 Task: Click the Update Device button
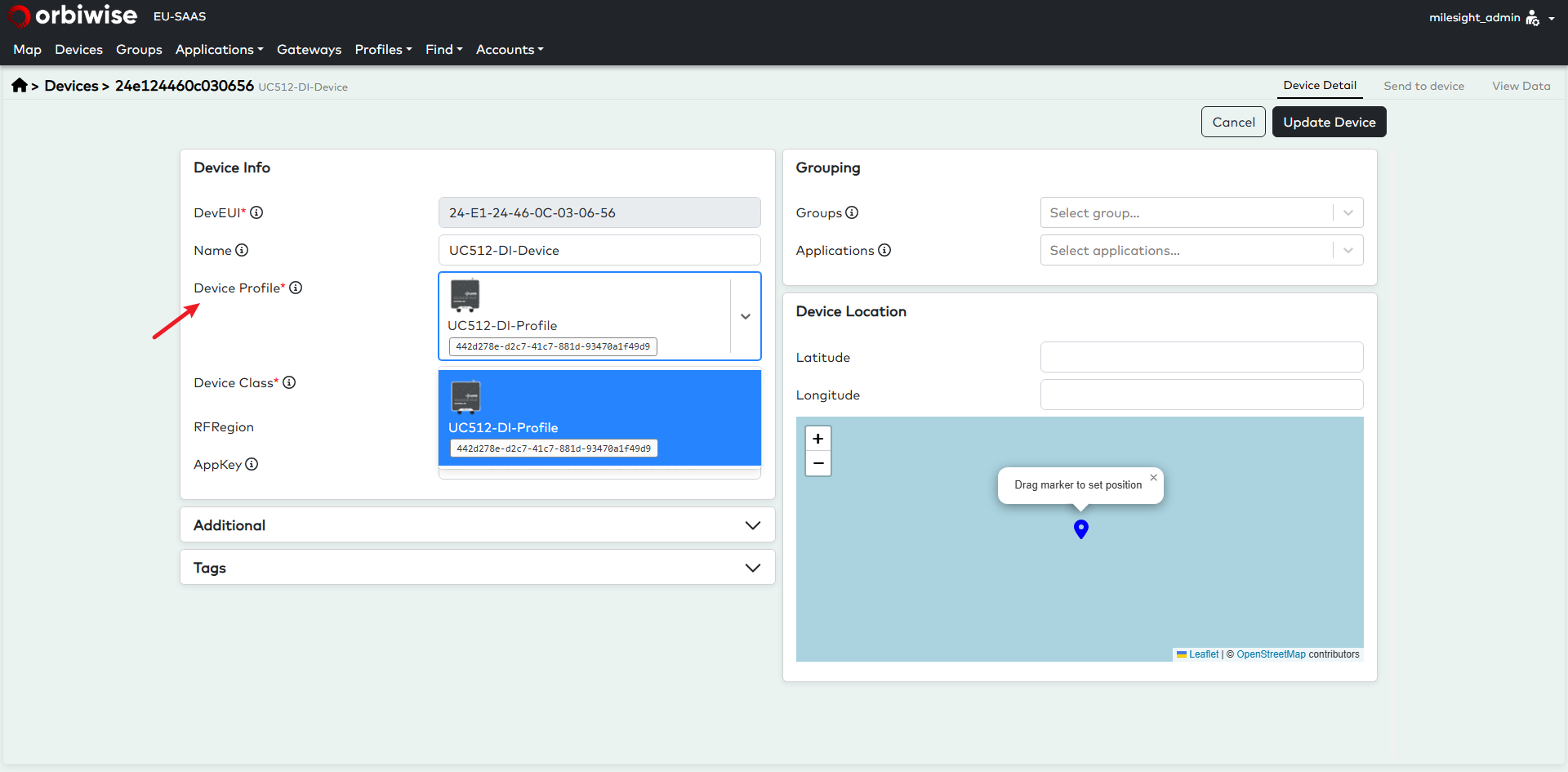point(1329,122)
